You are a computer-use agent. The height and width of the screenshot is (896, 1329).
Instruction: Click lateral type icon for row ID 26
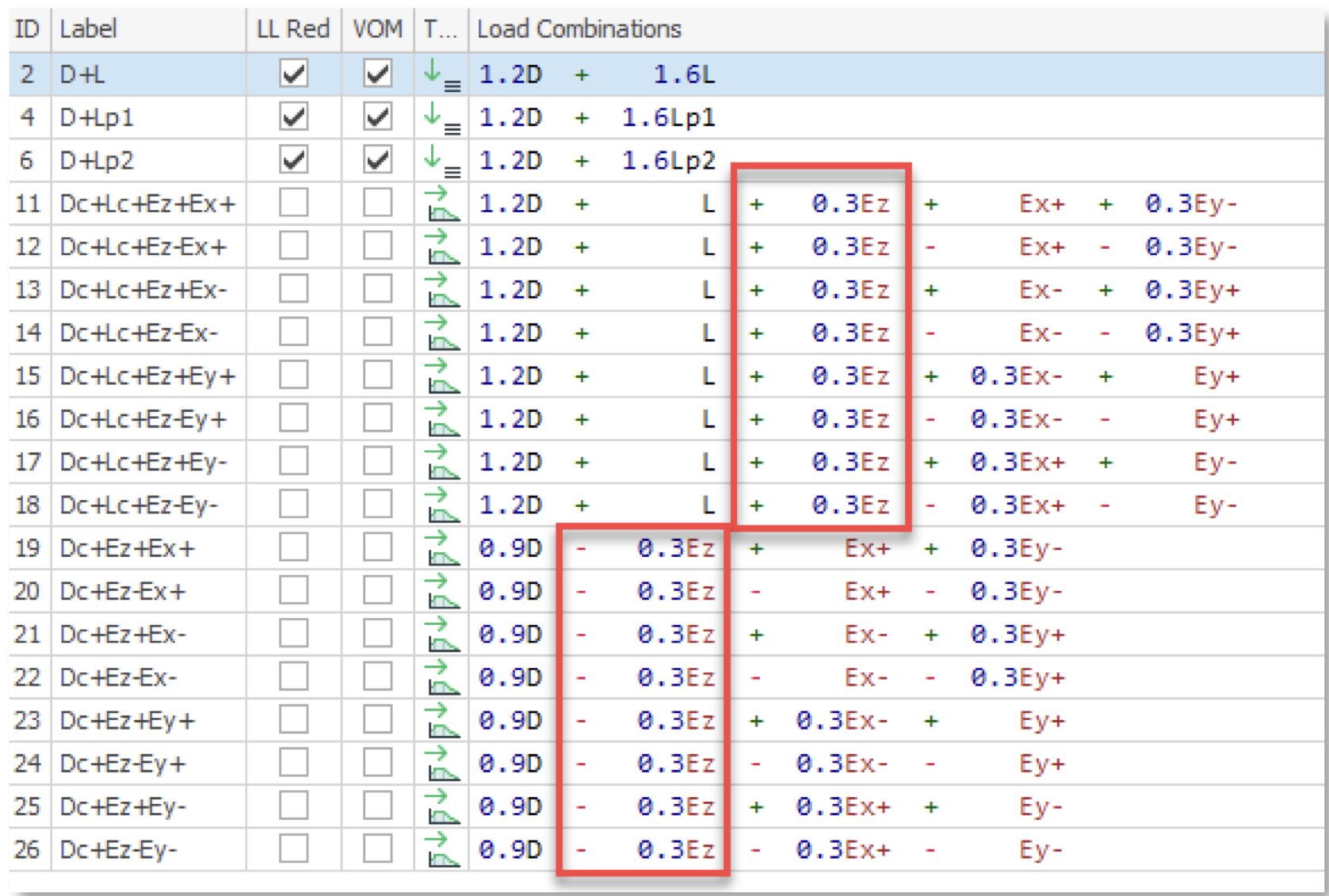click(x=441, y=850)
